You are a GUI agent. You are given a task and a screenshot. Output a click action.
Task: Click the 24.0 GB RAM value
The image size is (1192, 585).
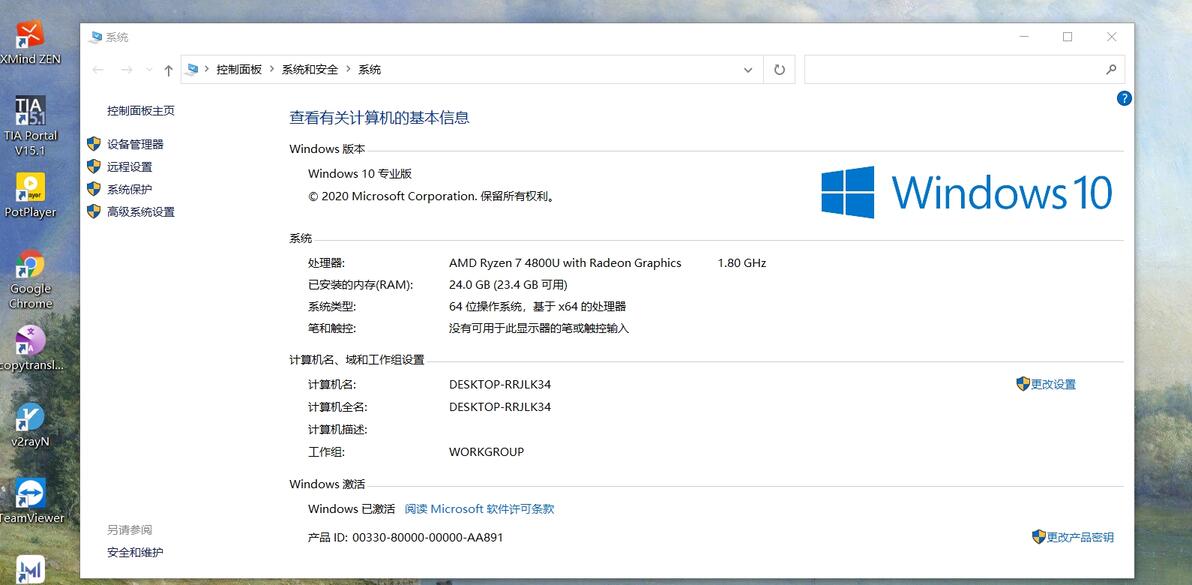(508, 285)
